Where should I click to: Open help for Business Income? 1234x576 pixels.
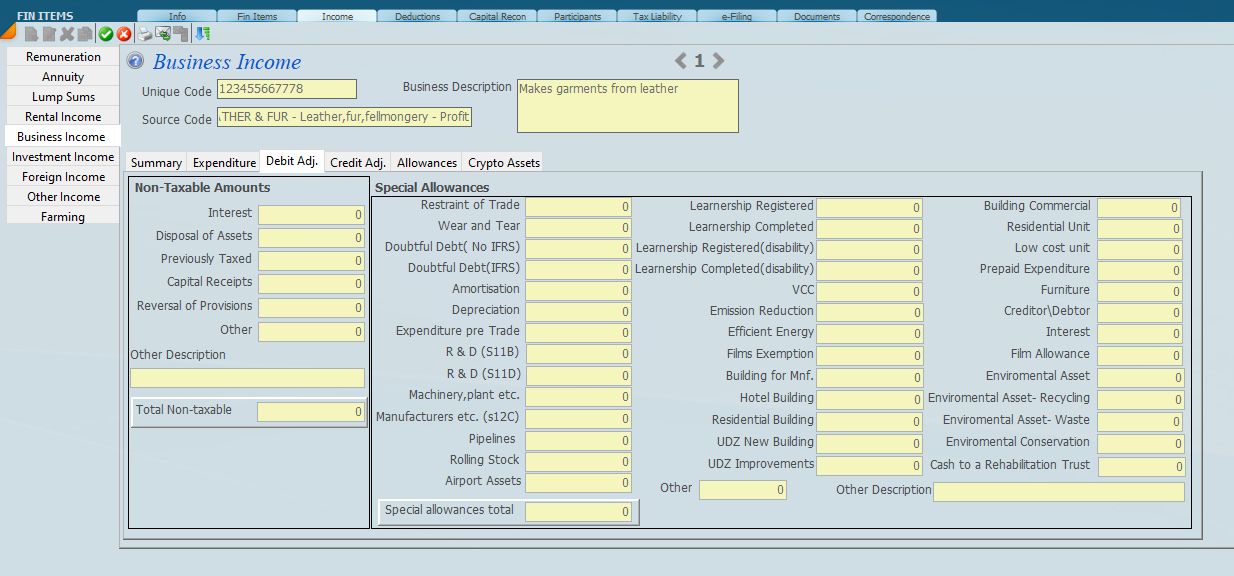pos(136,61)
